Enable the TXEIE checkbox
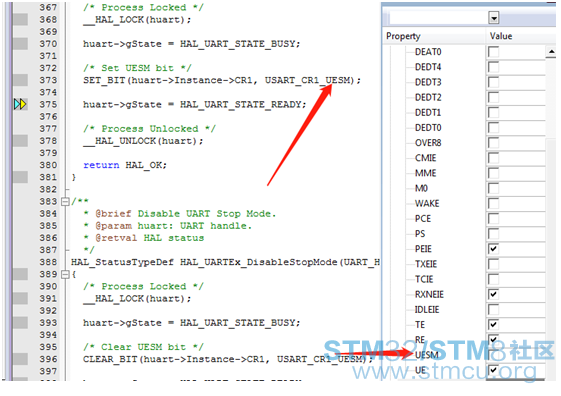561x396 pixels. pos(493,264)
